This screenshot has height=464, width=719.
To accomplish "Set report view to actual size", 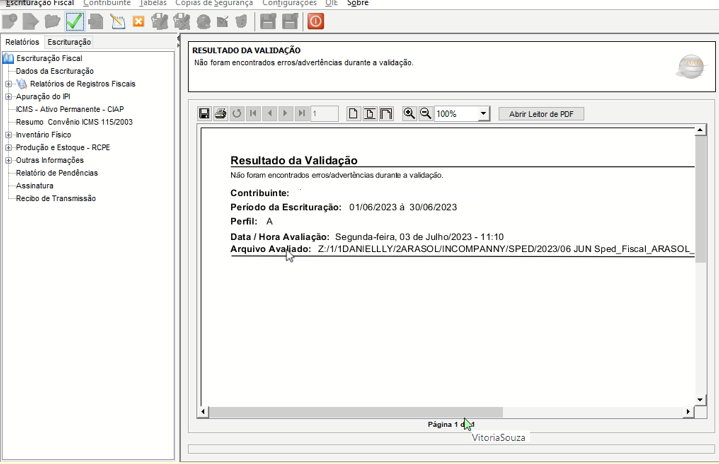I will [353, 113].
